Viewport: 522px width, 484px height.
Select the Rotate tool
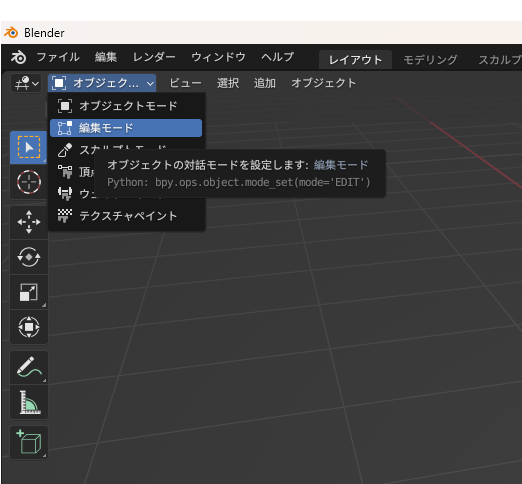point(29,257)
